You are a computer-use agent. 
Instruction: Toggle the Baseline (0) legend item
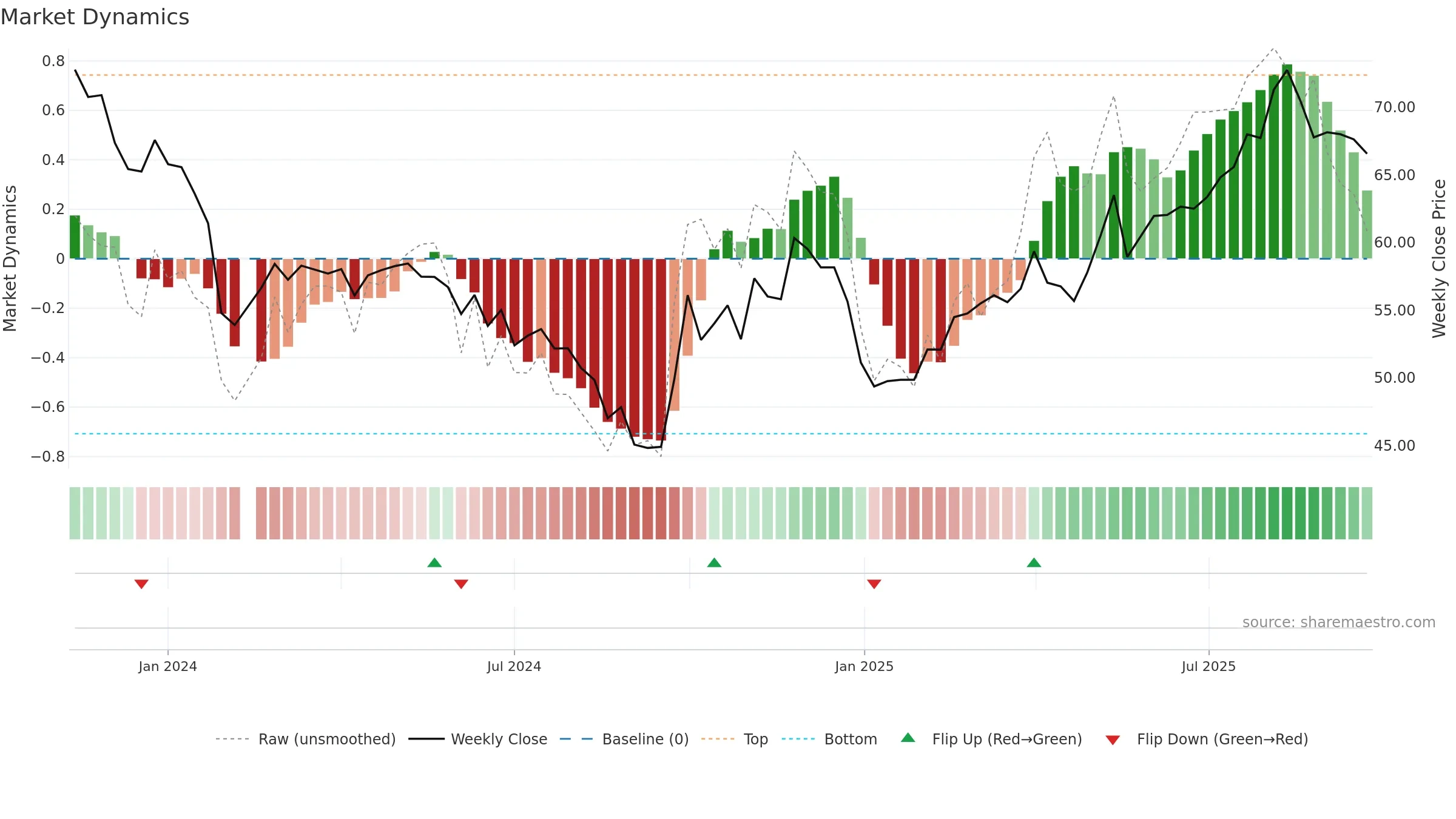click(624, 740)
